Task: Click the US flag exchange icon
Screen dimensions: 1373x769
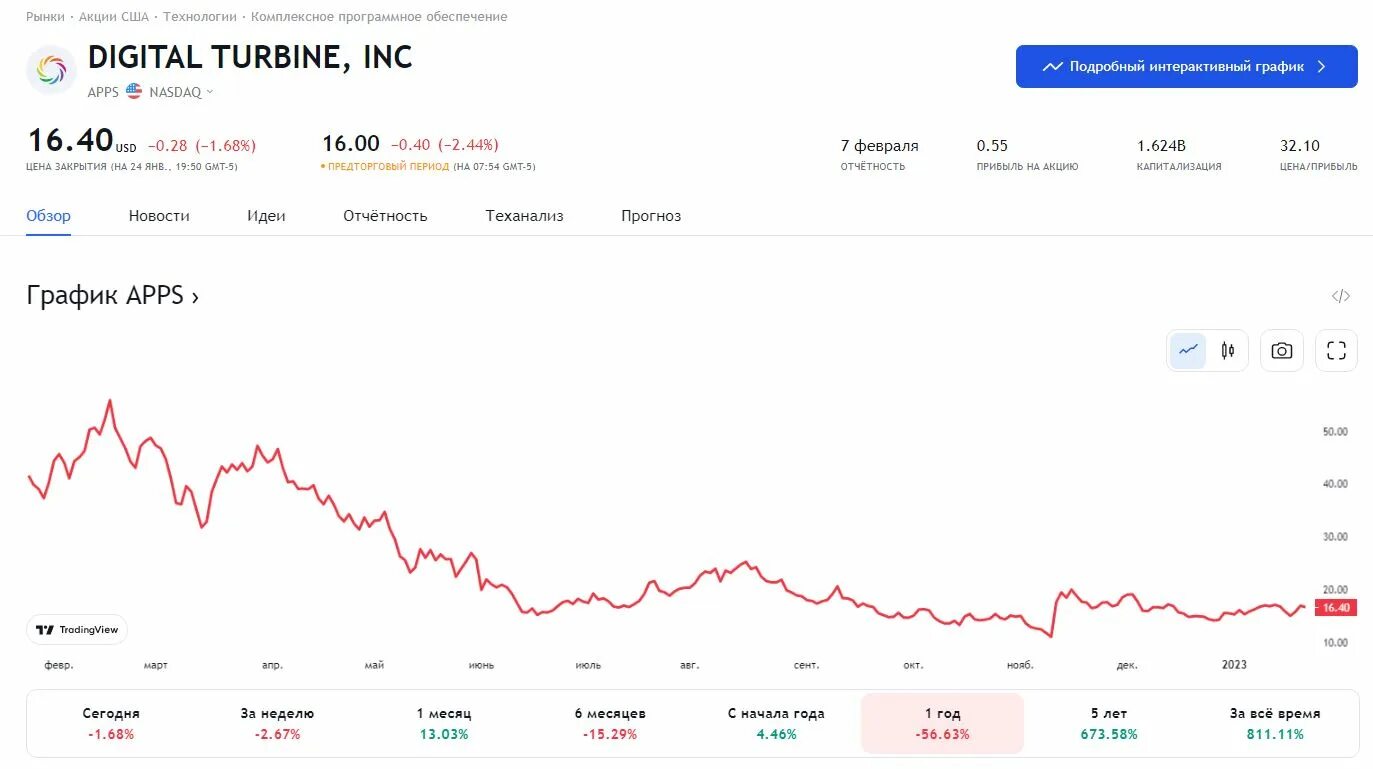Action: point(134,91)
